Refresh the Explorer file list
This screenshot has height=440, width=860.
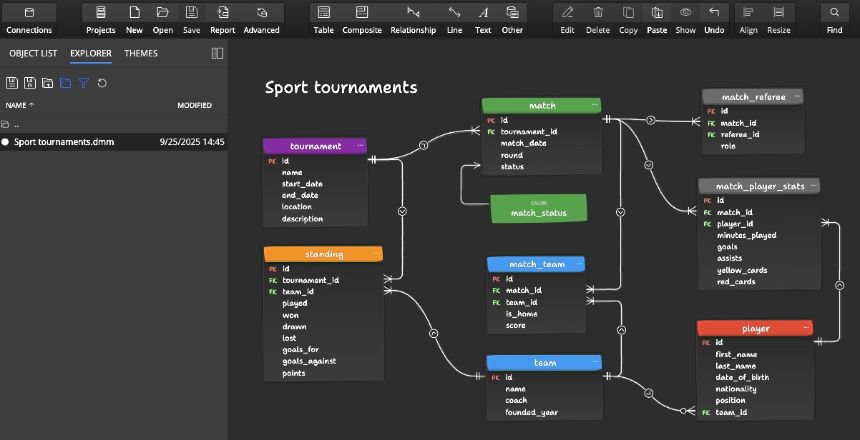[x=102, y=83]
